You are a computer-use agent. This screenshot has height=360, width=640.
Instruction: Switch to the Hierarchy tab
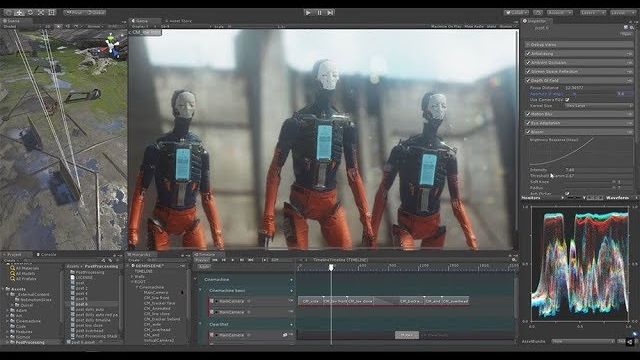coord(141,254)
